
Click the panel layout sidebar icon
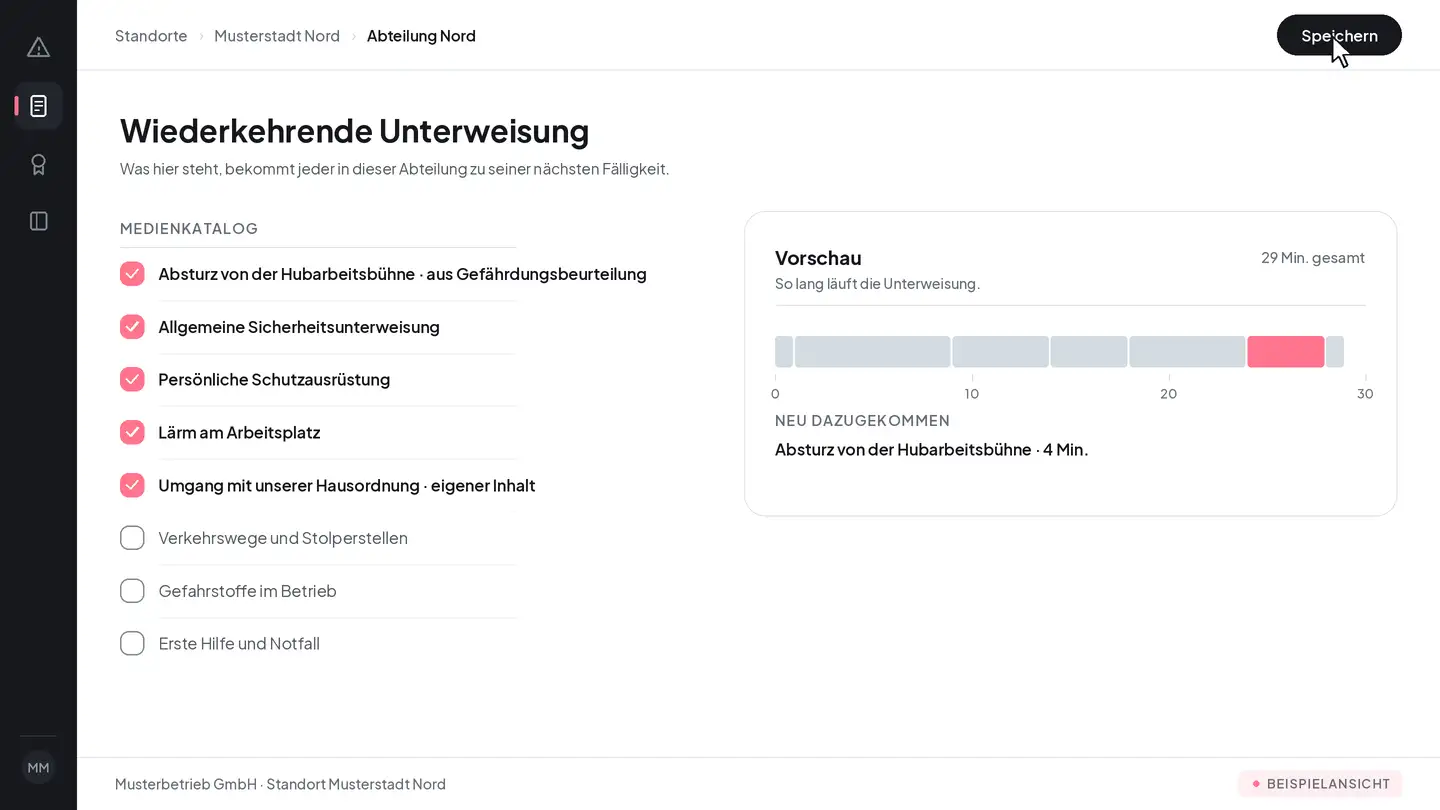click(38, 221)
